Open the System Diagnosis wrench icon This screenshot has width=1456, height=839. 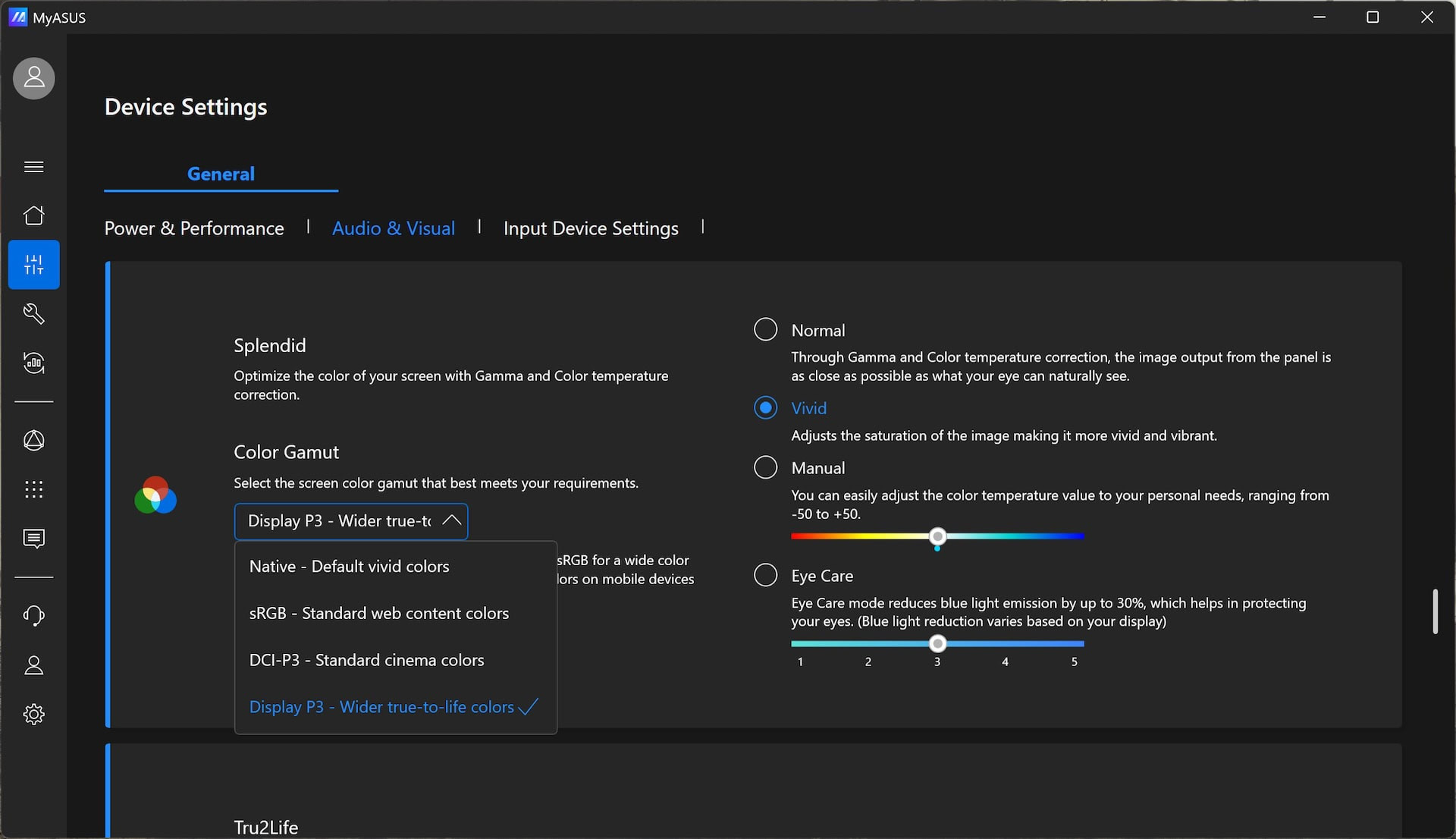coord(34,314)
